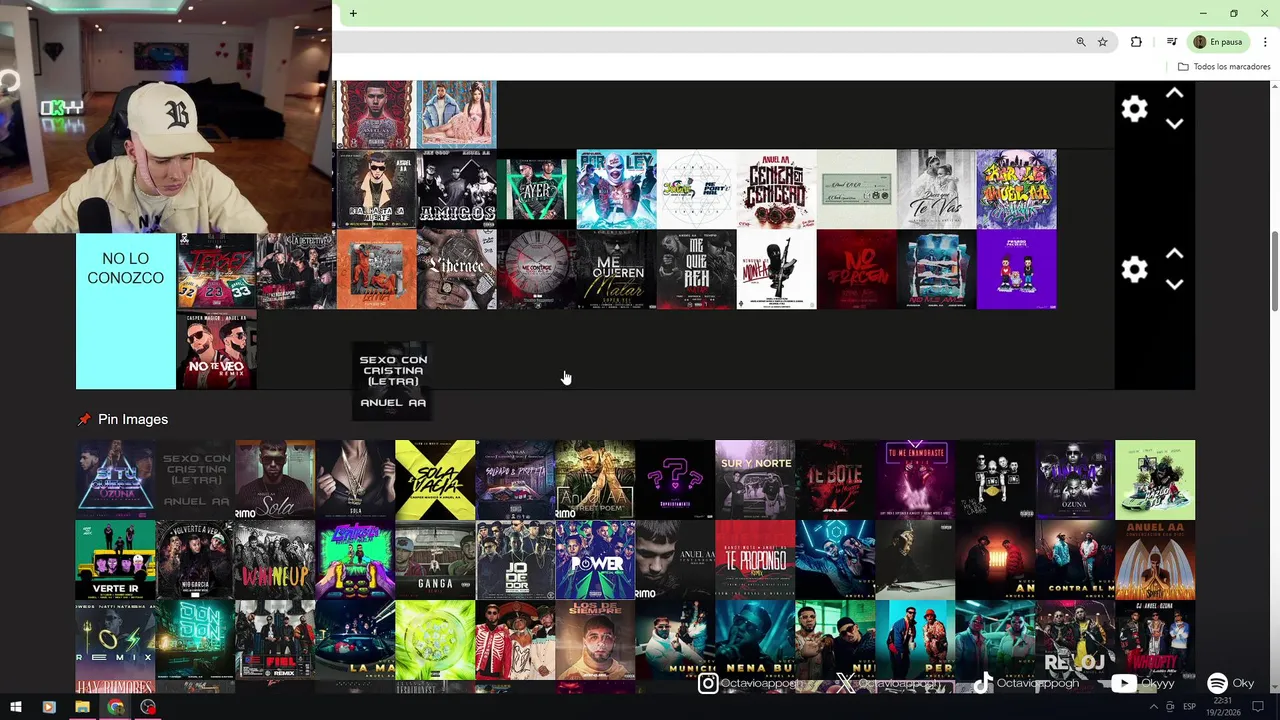Screen dimensions: 1280x720
Task: Pick the Tu Me Enamoraste cover
Action: pos(915,480)
